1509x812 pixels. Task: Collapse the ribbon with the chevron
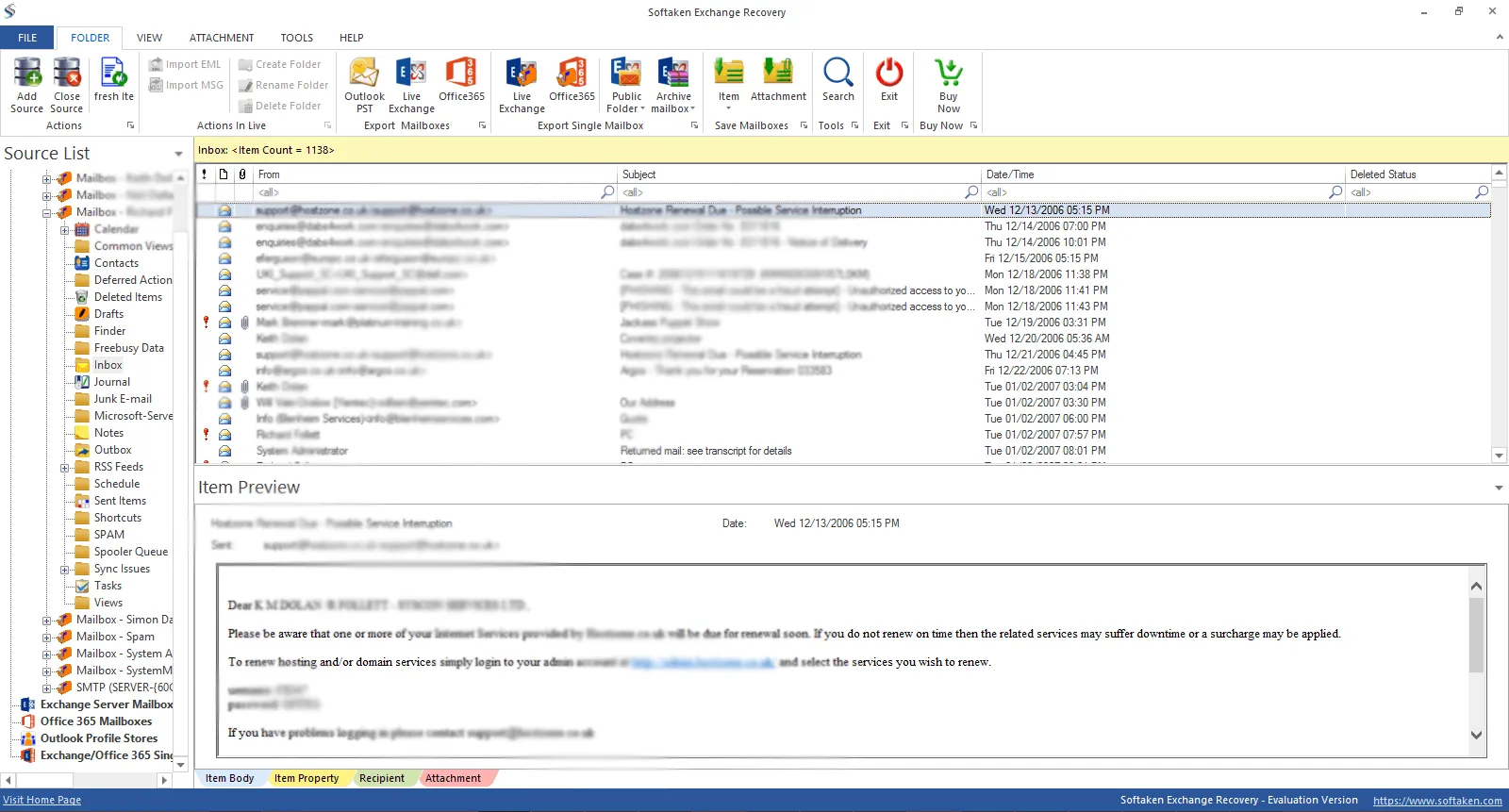[1500, 37]
